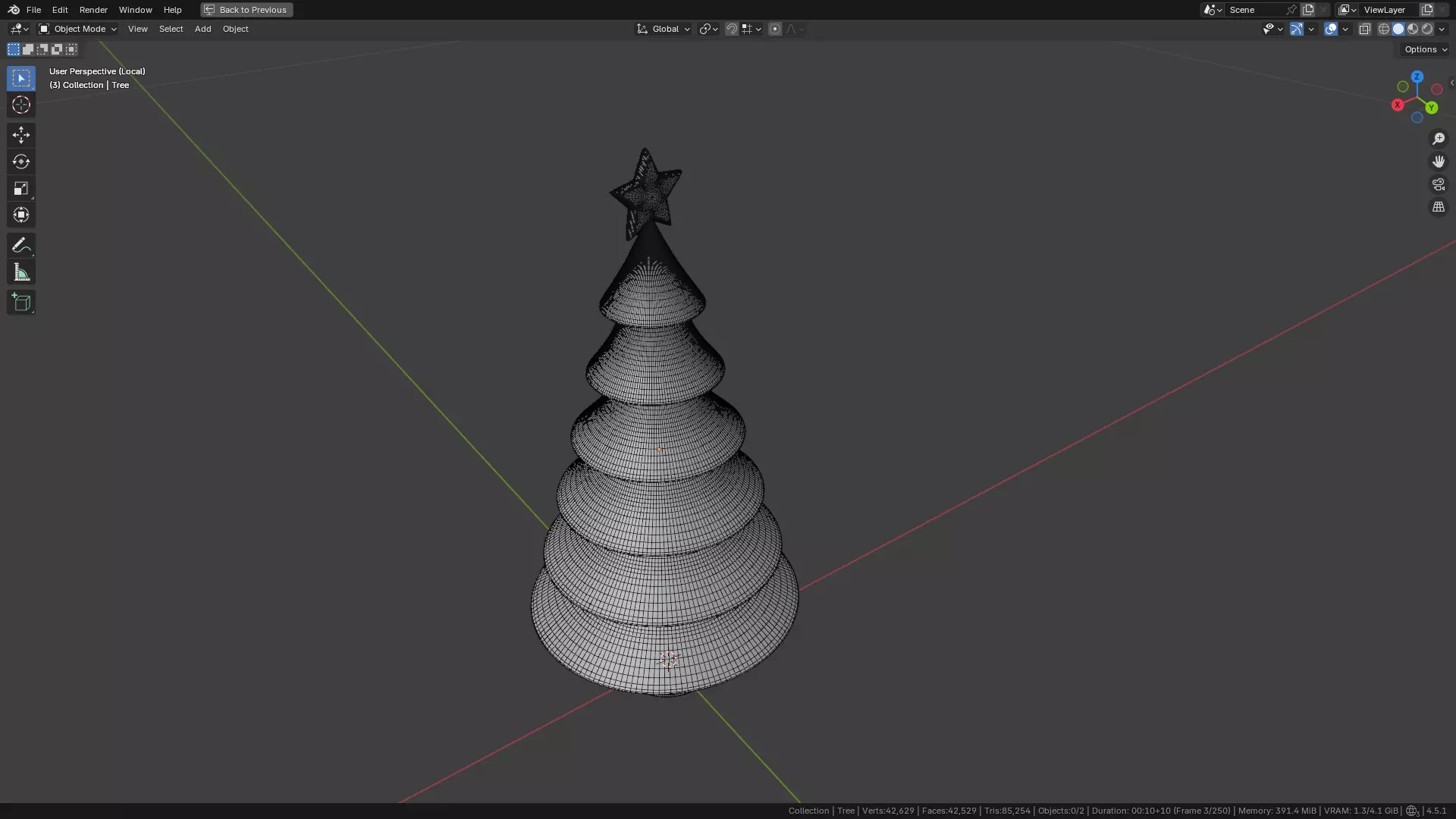Open the Global transform orientation dropdown
The width and height of the screenshot is (1456, 819).
pyautogui.click(x=663, y=29)
